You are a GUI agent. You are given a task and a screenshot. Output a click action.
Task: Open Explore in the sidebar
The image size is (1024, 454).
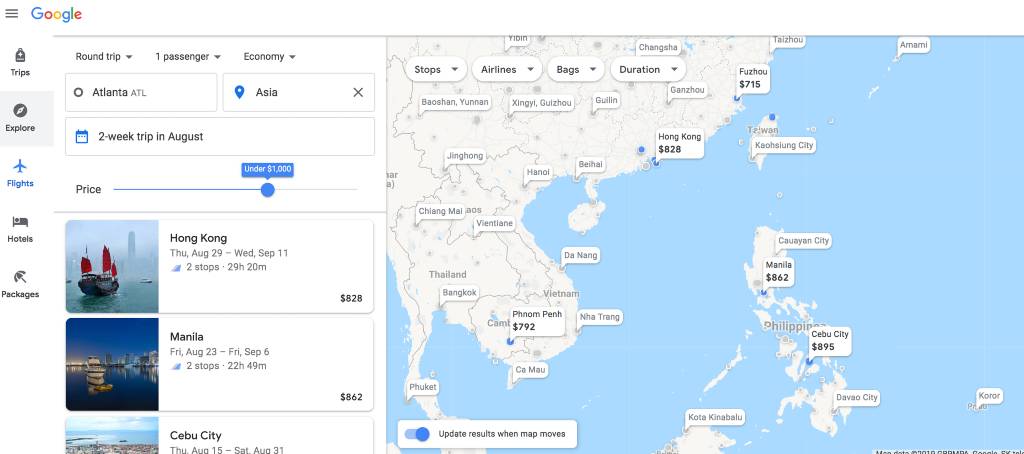(x=20, y=118)
